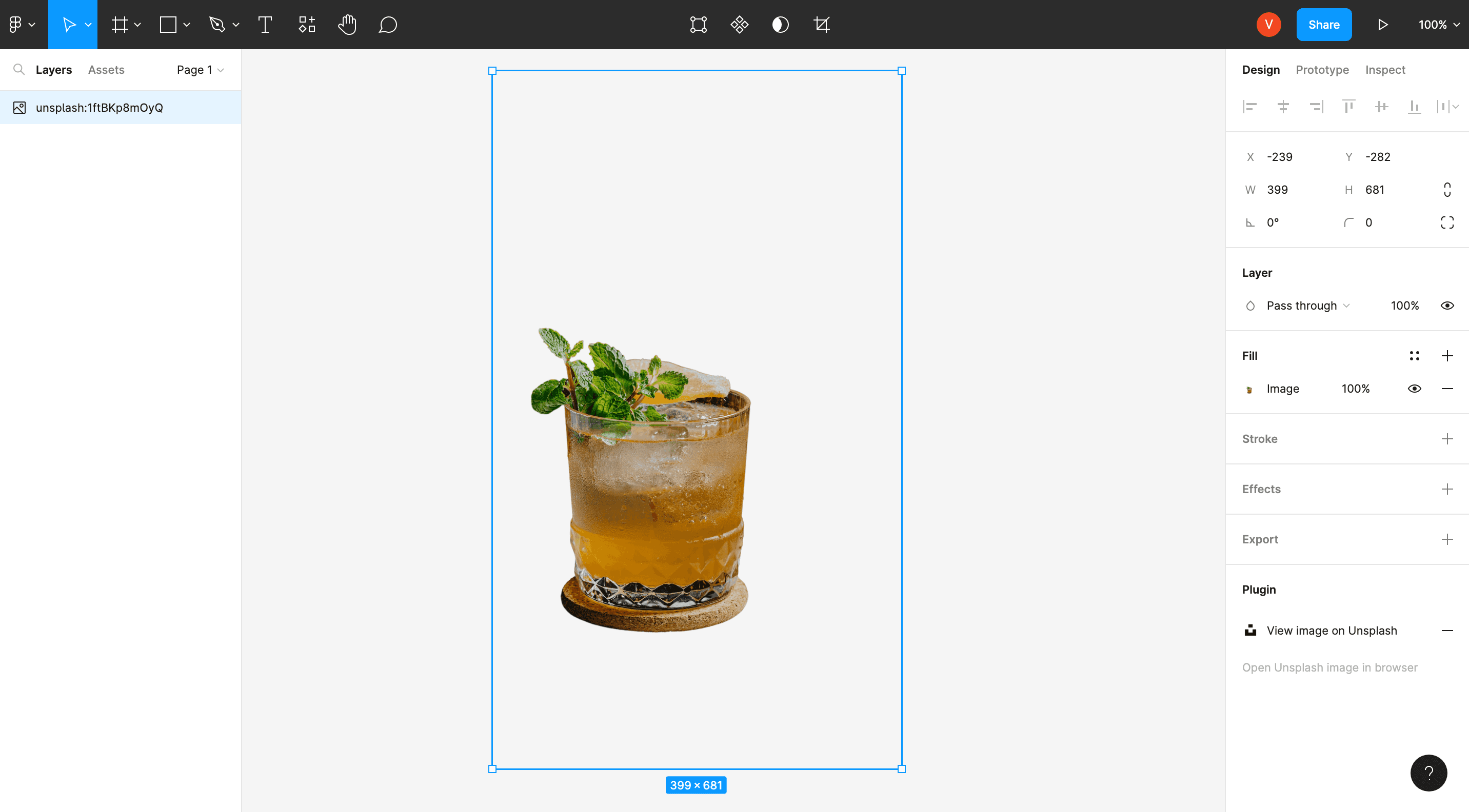This screenshot has height=812, width=1469.
Task: Select the Hand tool
Action: pyautogui.click(x=347, y=25)
